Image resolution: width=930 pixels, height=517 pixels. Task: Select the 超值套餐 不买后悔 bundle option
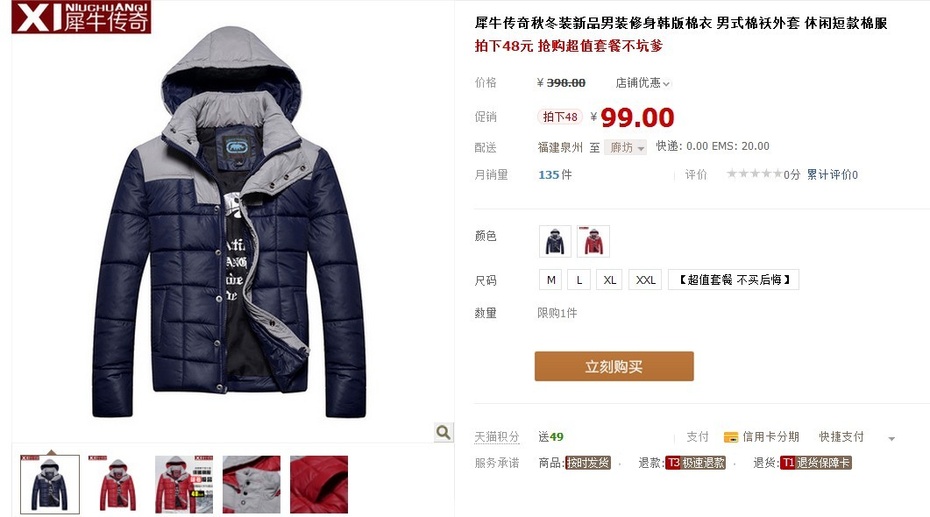coord(734,280)
